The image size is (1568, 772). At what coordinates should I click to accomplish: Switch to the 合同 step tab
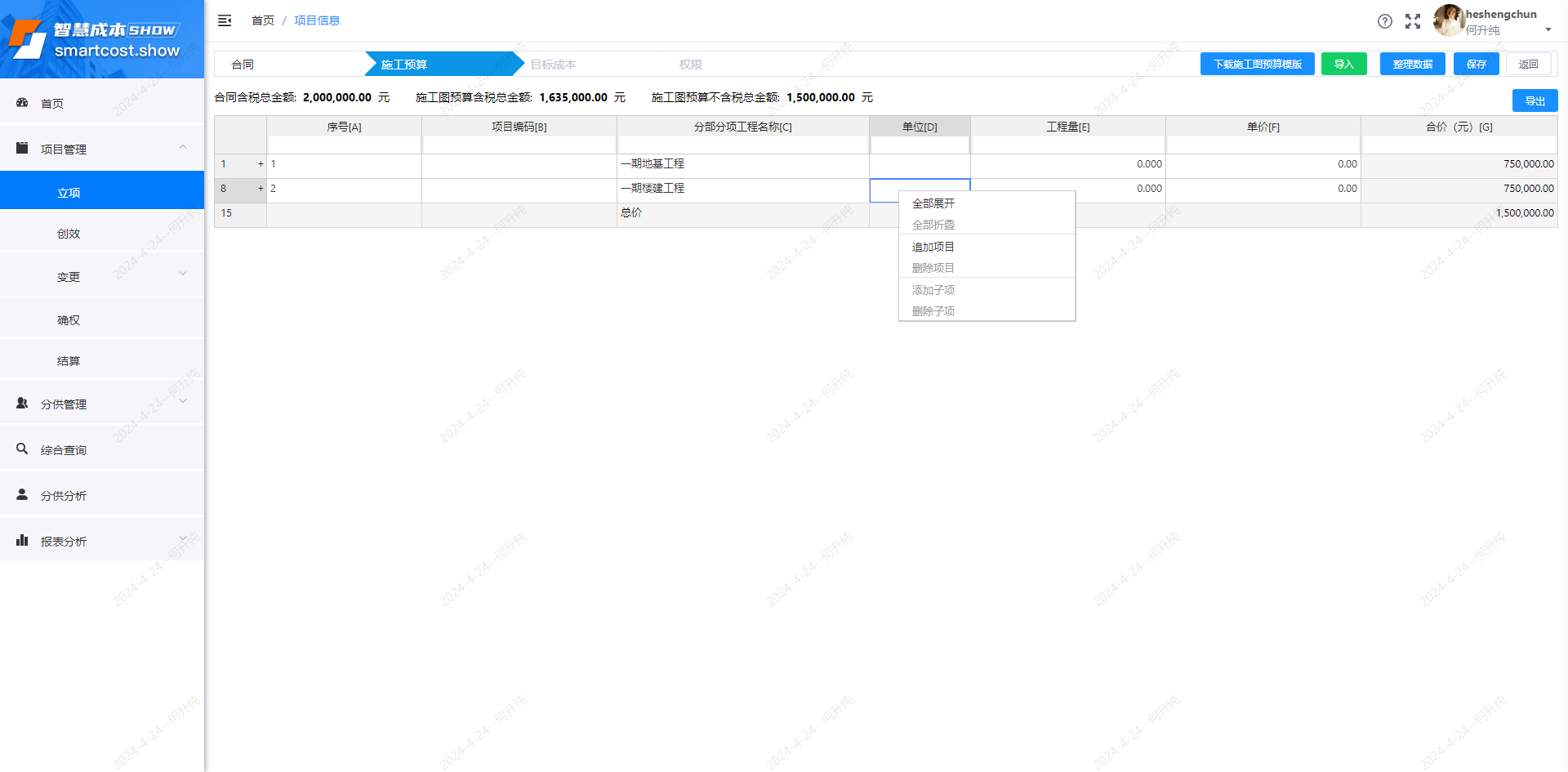(243, 65)
